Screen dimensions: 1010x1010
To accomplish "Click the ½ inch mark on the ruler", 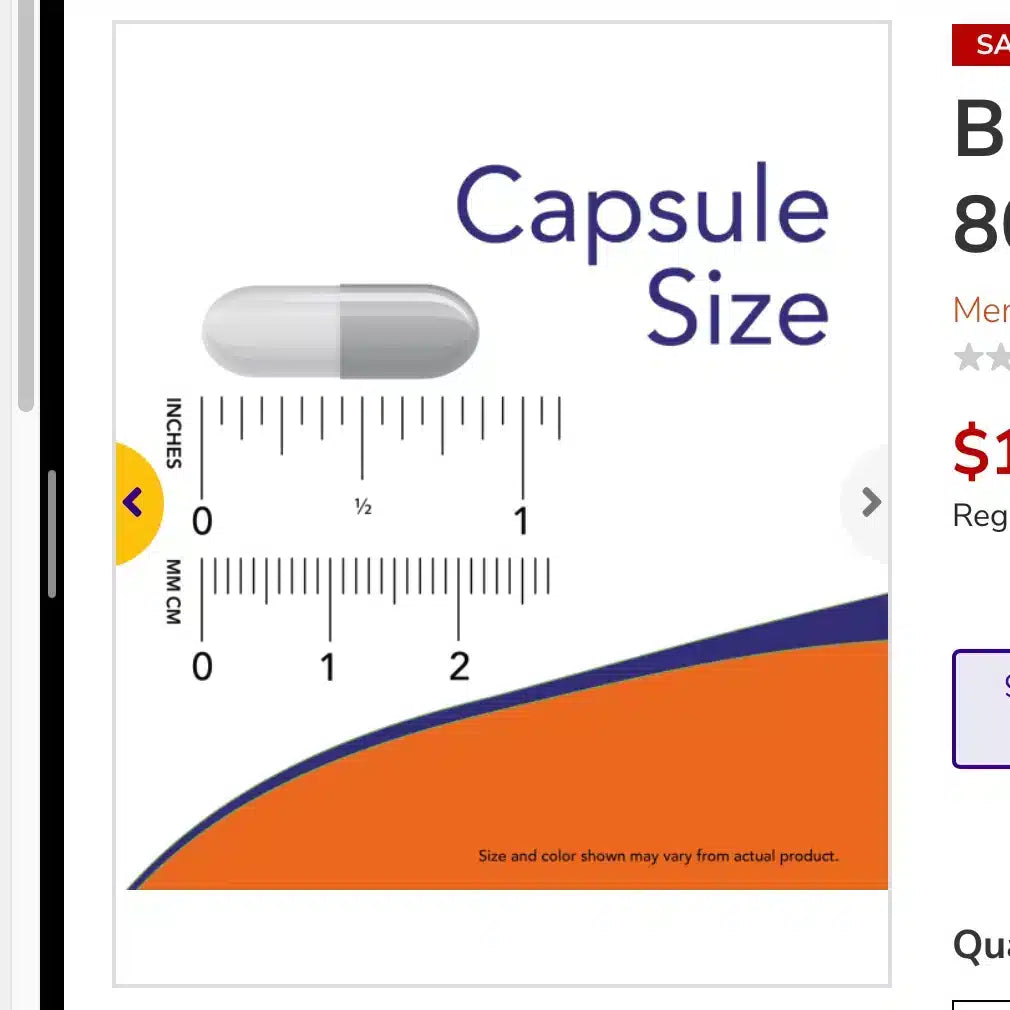I will coord(363,507).
